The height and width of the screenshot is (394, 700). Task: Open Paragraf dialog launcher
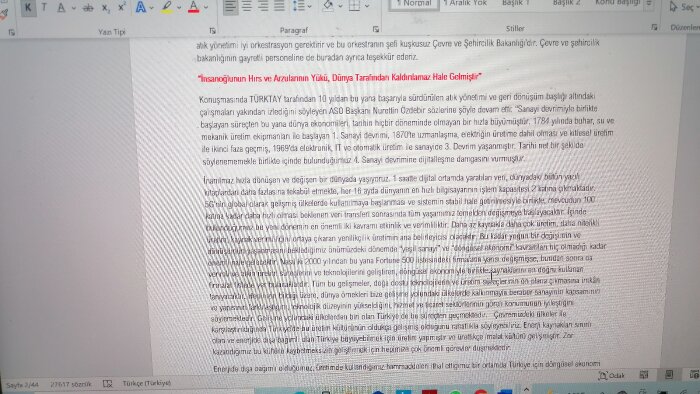pos(376,29)
